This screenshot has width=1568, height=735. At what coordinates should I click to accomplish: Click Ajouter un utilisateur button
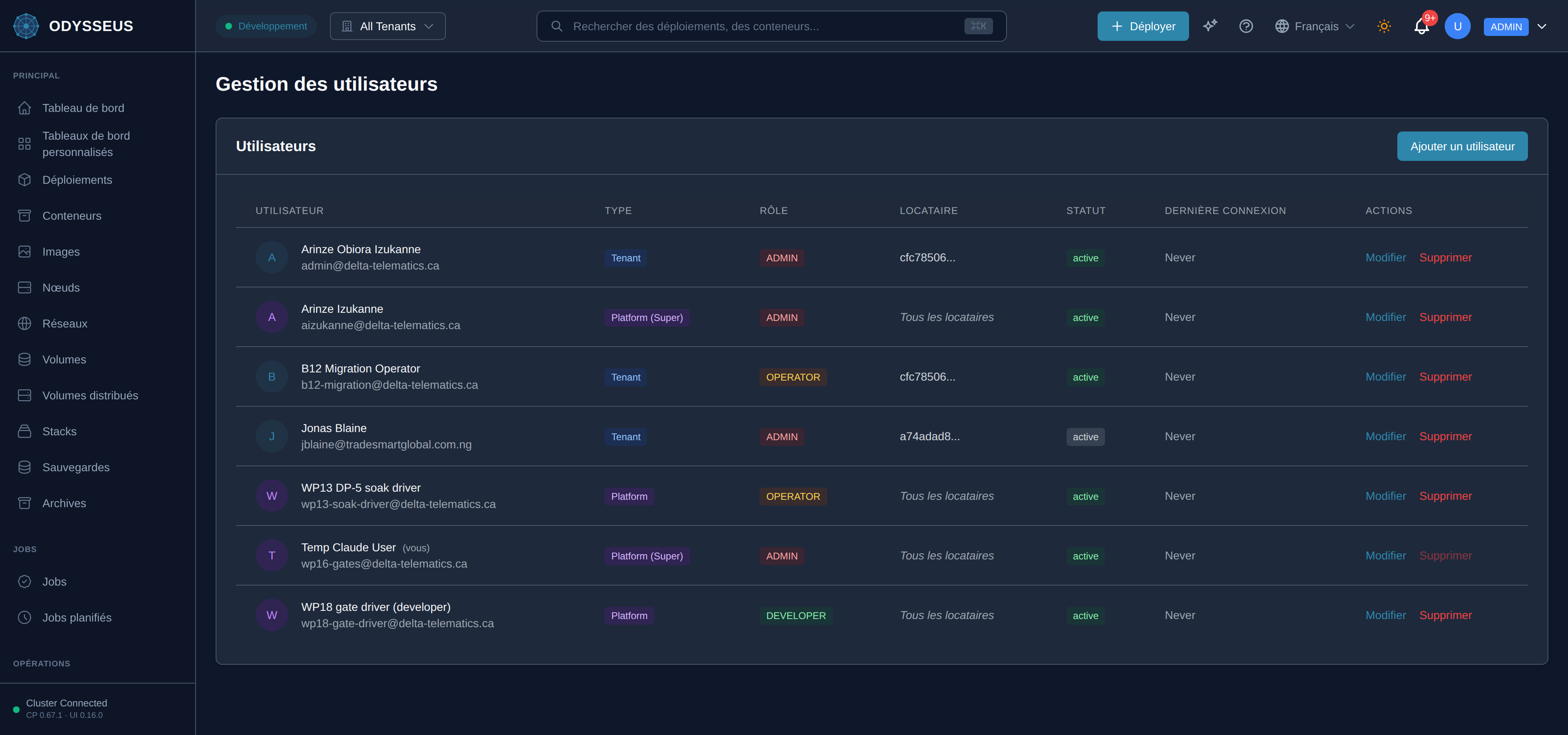[x=1462, y=146]
